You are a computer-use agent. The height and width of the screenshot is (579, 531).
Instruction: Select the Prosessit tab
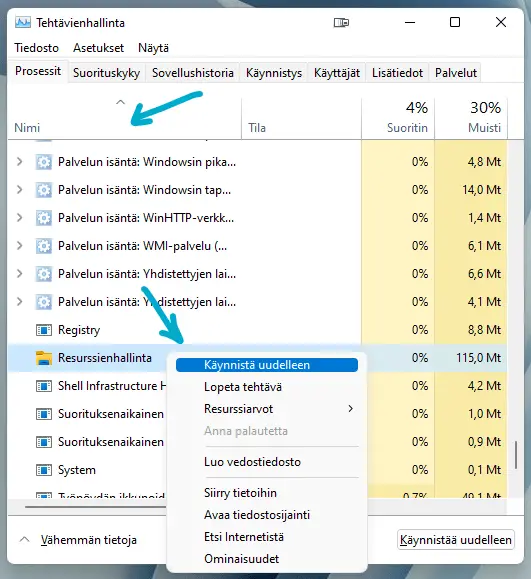38,71
